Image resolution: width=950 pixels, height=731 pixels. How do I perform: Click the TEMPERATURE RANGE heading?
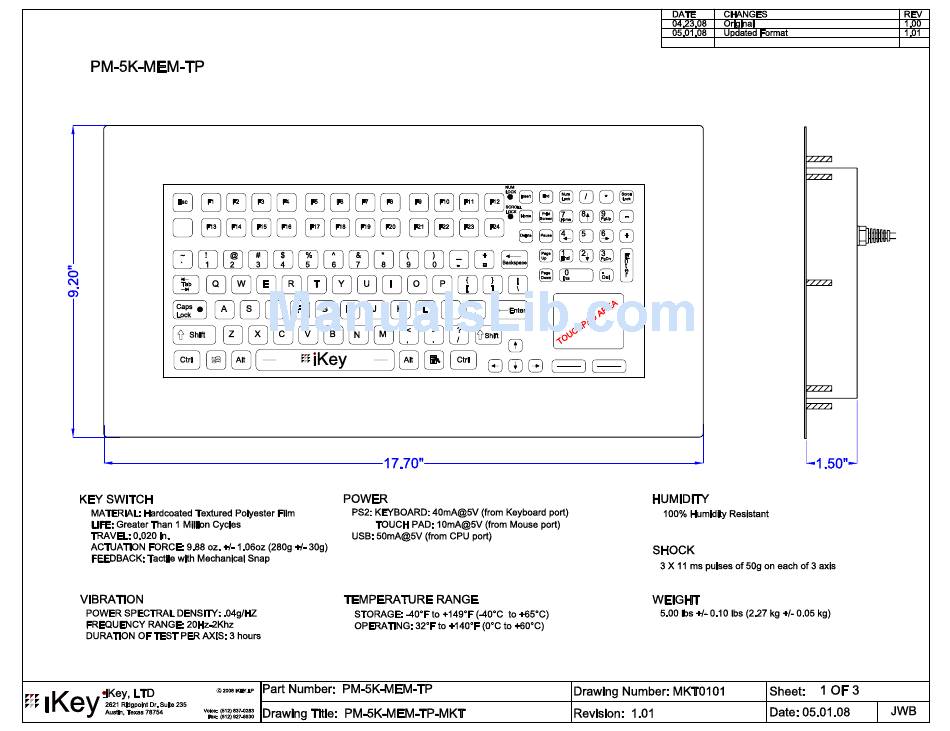coord(411,600)
